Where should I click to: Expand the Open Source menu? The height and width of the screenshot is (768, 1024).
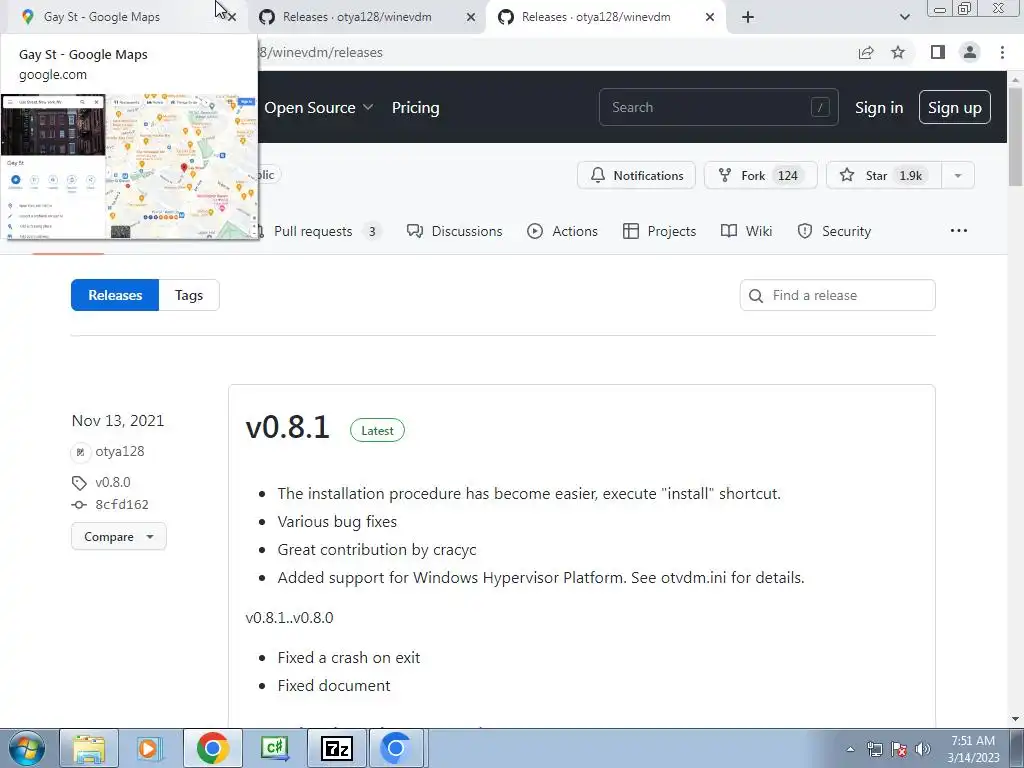click(x=319, y=108)
